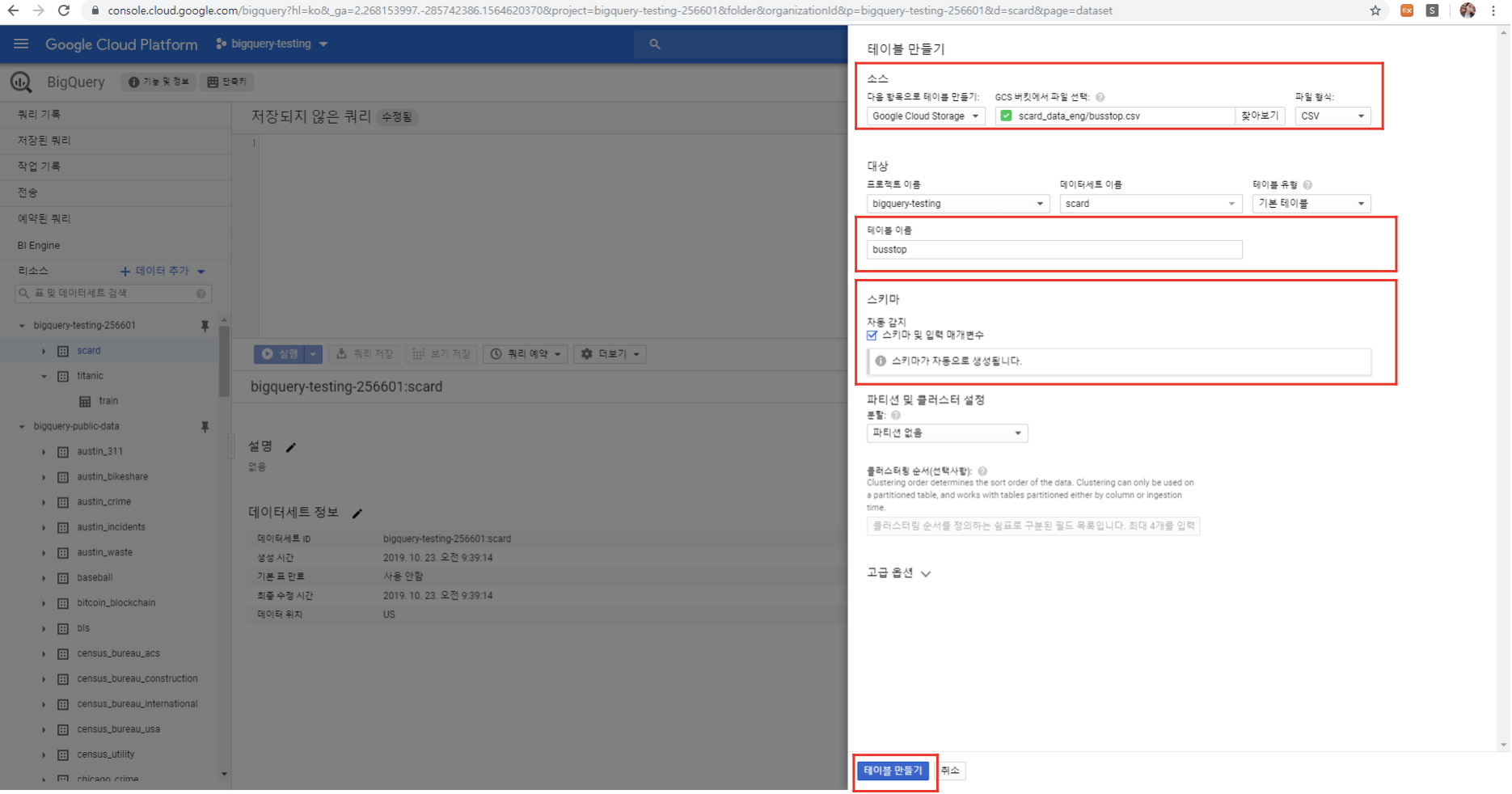Go back with the browser back arrow
This screenshot has height=794, width=1512.
13,11
